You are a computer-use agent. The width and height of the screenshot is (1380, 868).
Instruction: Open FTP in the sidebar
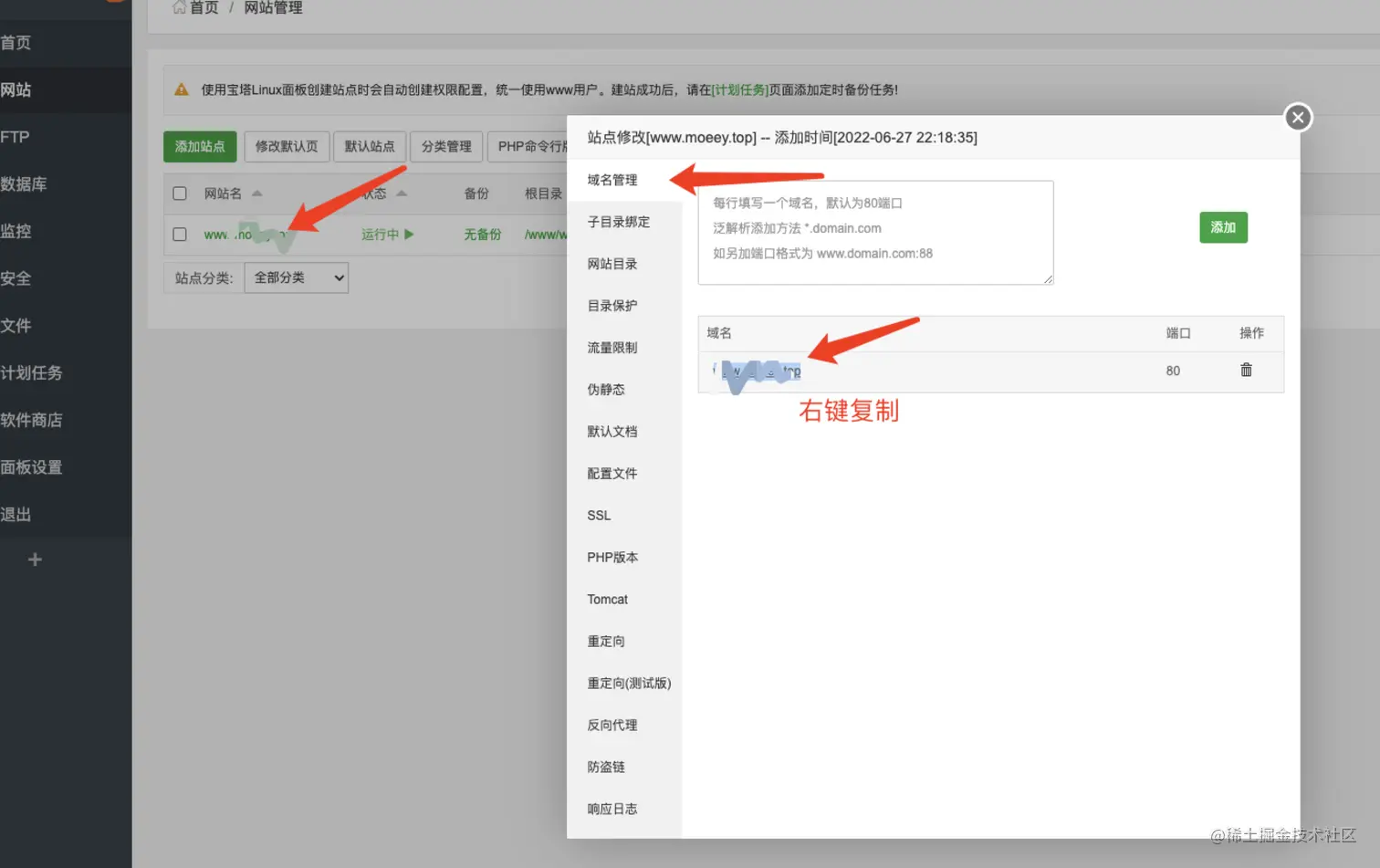click(66, 137)
